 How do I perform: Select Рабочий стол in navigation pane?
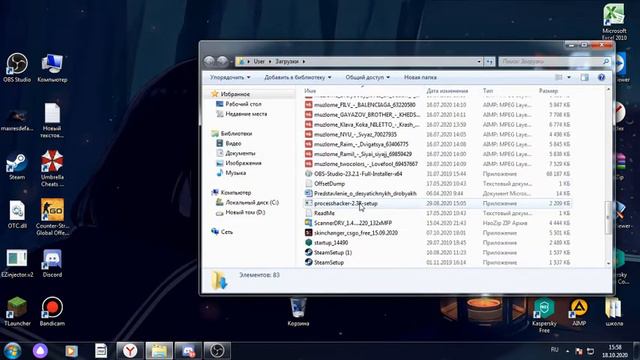tap(243, 104)
